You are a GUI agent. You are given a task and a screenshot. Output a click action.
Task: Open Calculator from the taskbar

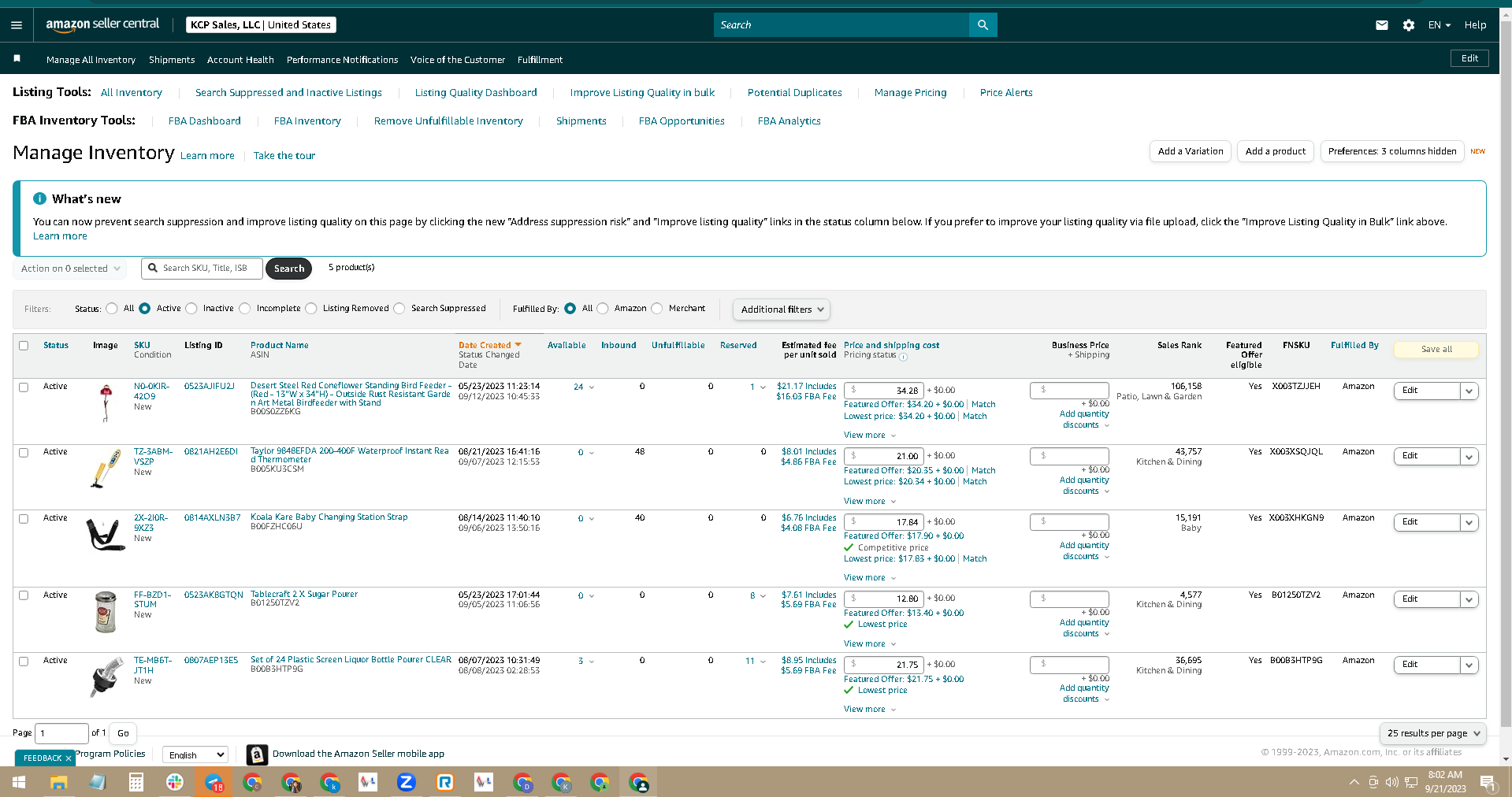(x=136, y=782)
